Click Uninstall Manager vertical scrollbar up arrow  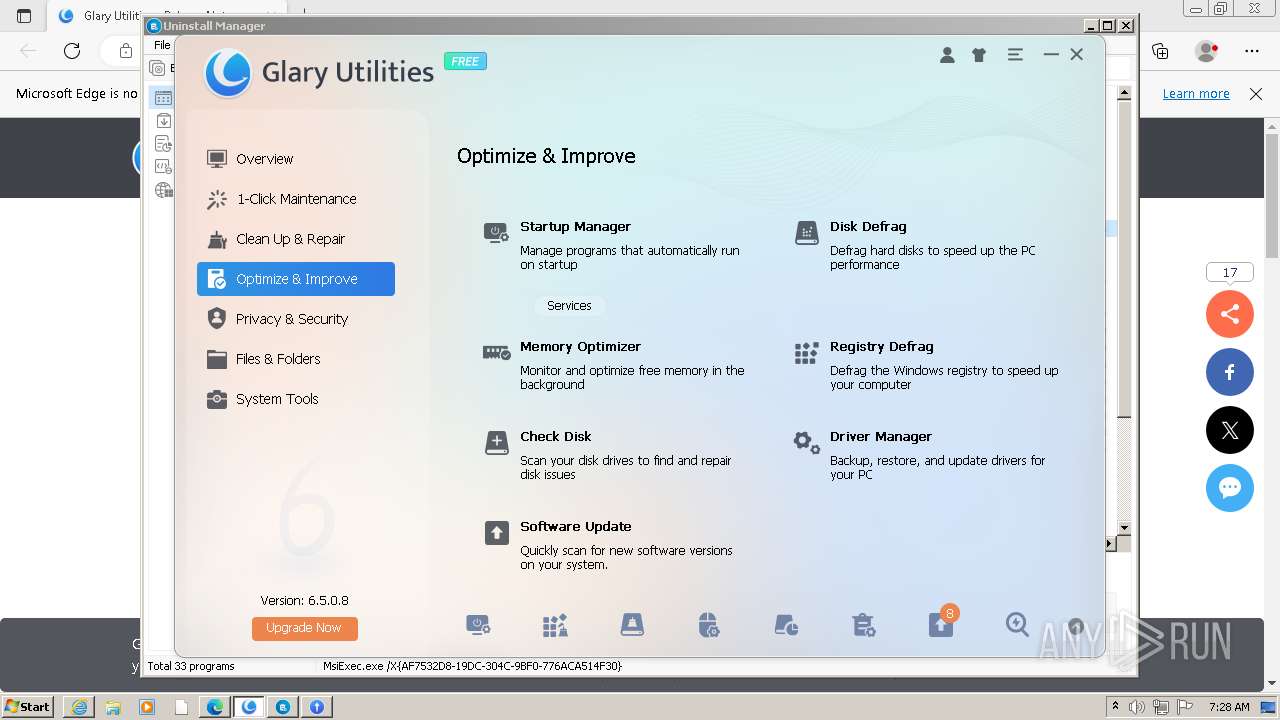click(1124, 93)
